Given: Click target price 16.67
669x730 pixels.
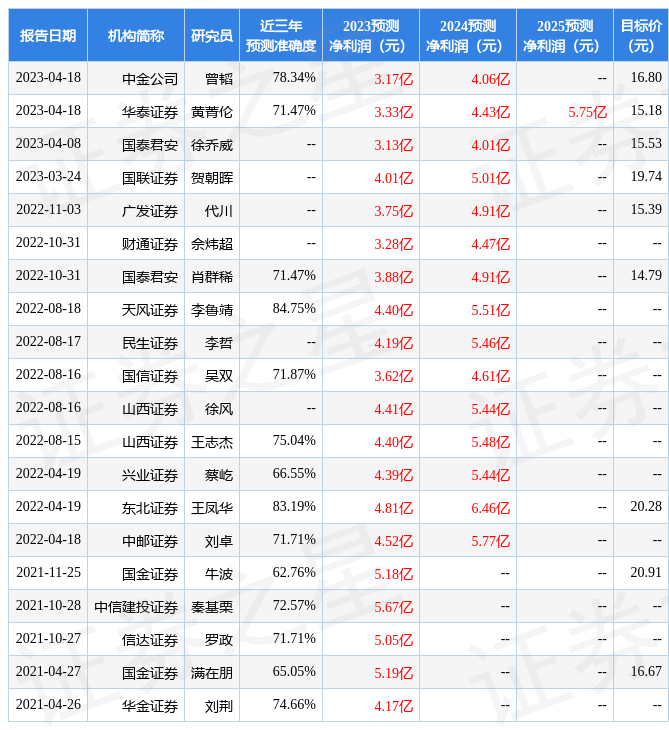Looking at the screenshot, I should click(646, 672).
